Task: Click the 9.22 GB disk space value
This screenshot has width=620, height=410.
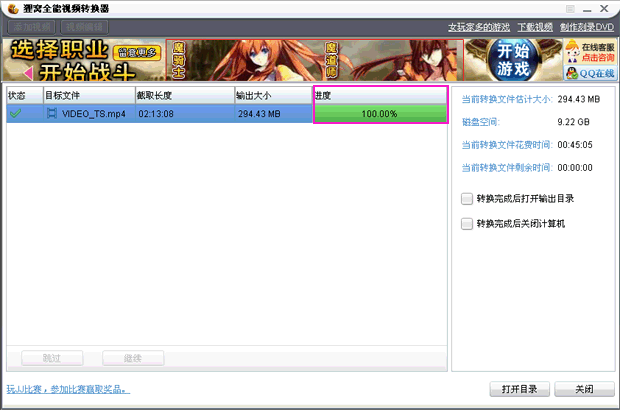Action: pos(573,122)
